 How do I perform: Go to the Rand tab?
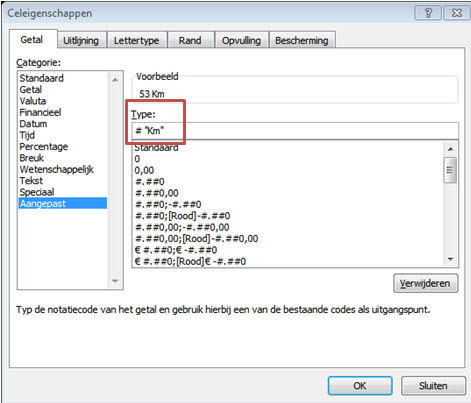pos(190,40)
